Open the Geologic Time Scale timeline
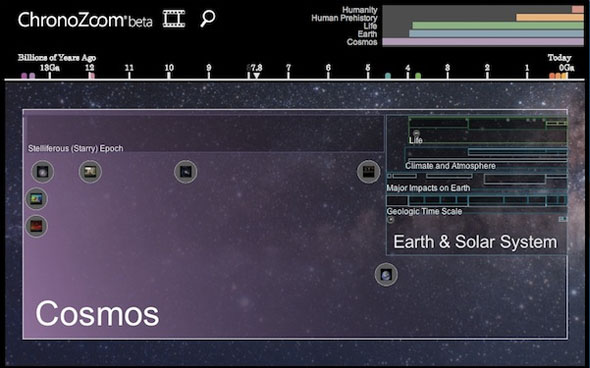The image size is (590, 368). 424,211
